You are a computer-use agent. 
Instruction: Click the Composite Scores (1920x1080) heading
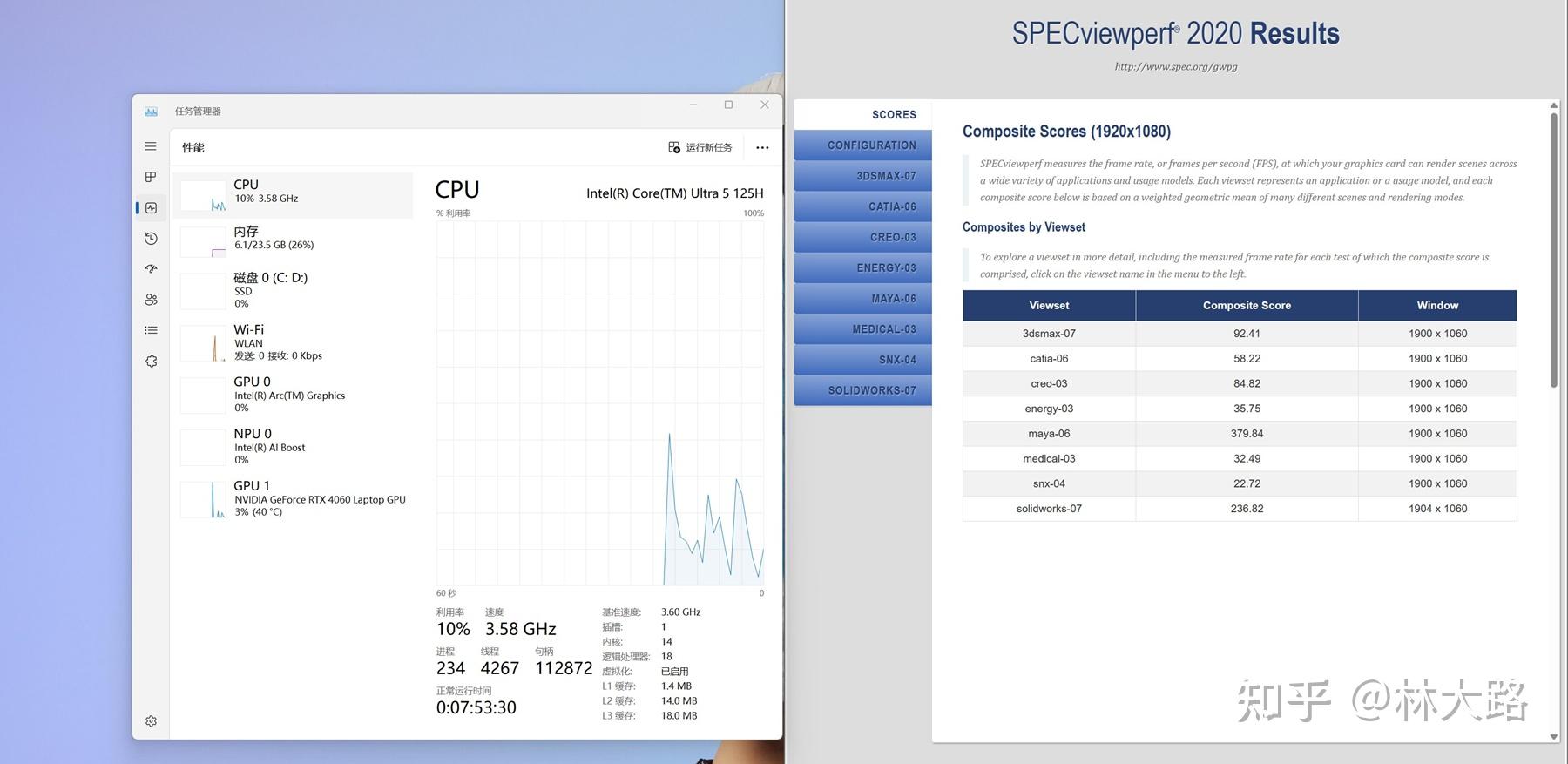(x=1066, y=132)
